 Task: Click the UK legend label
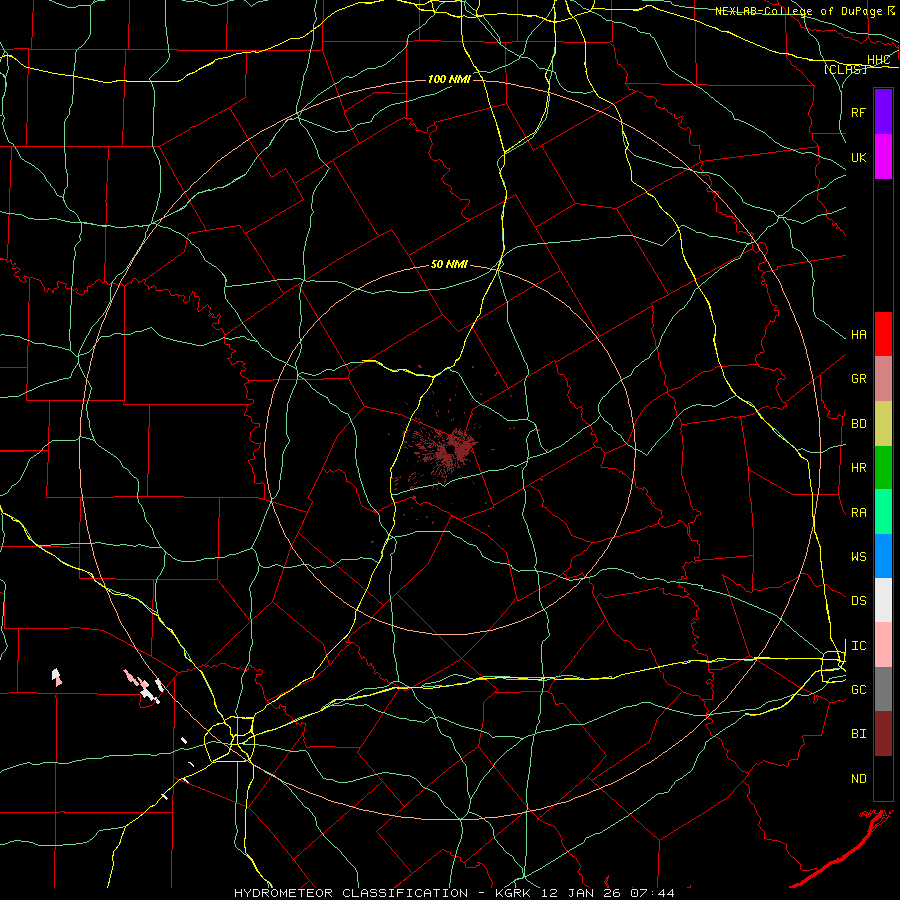click(858, 157)
